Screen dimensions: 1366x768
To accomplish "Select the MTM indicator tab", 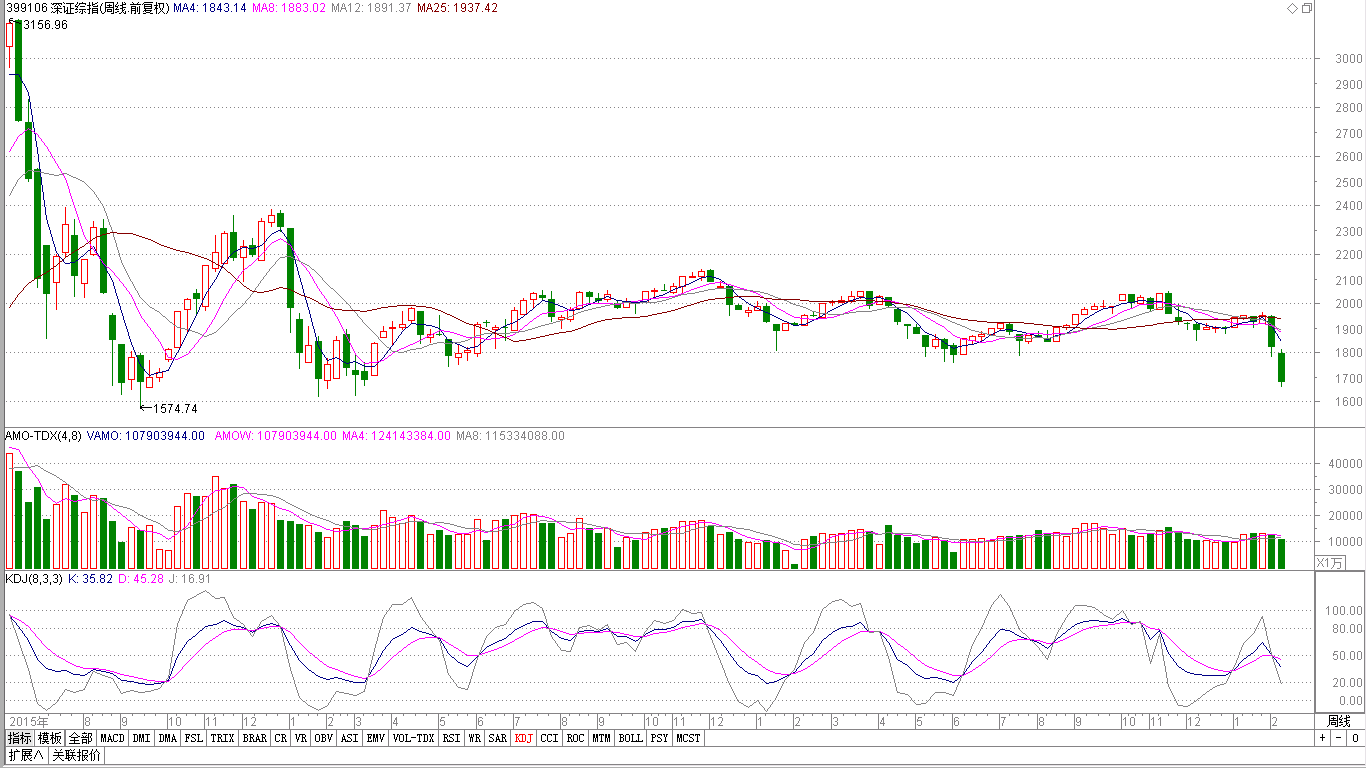I will click(x=601, y=738).
